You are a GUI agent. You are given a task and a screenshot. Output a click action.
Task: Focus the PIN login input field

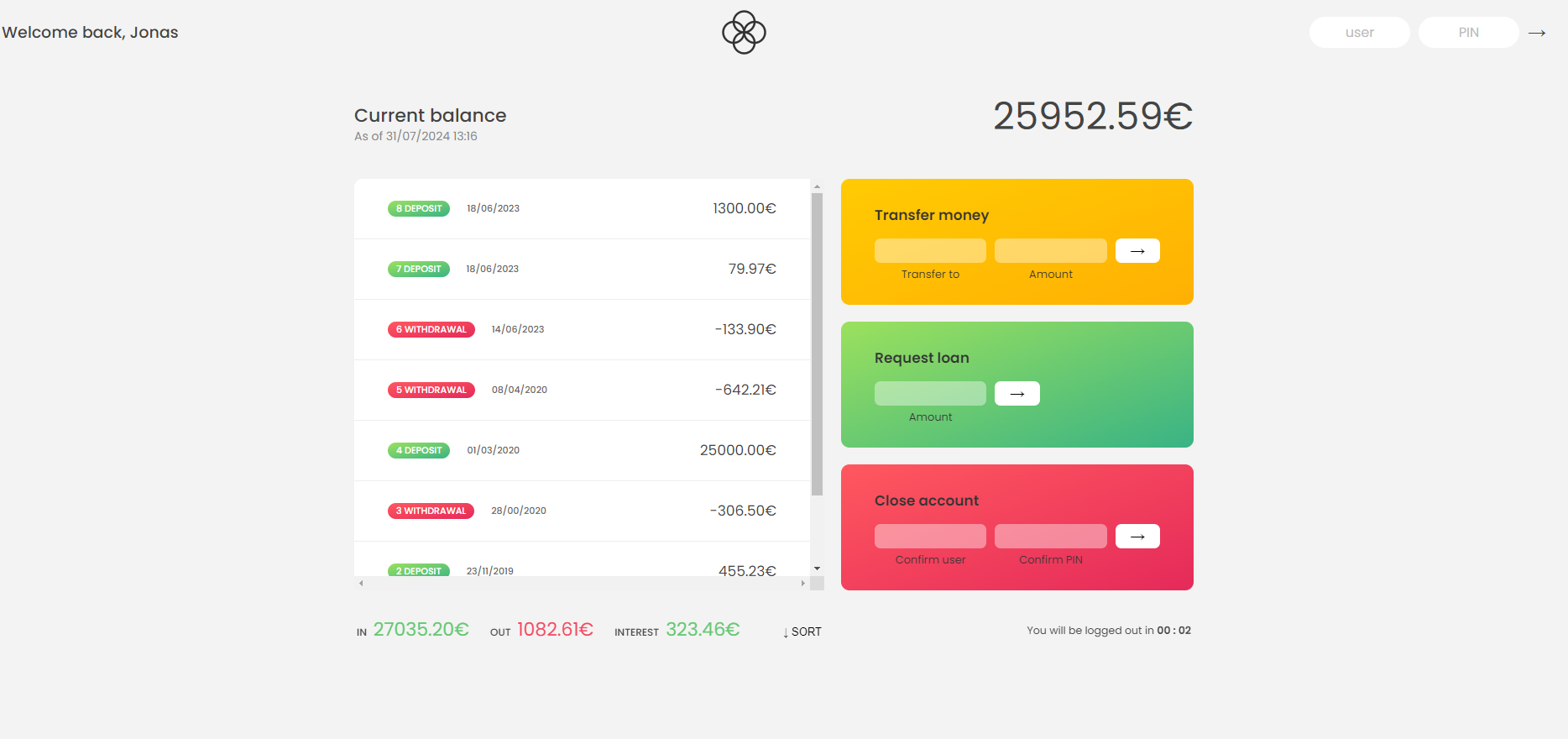pos(1468,33)
